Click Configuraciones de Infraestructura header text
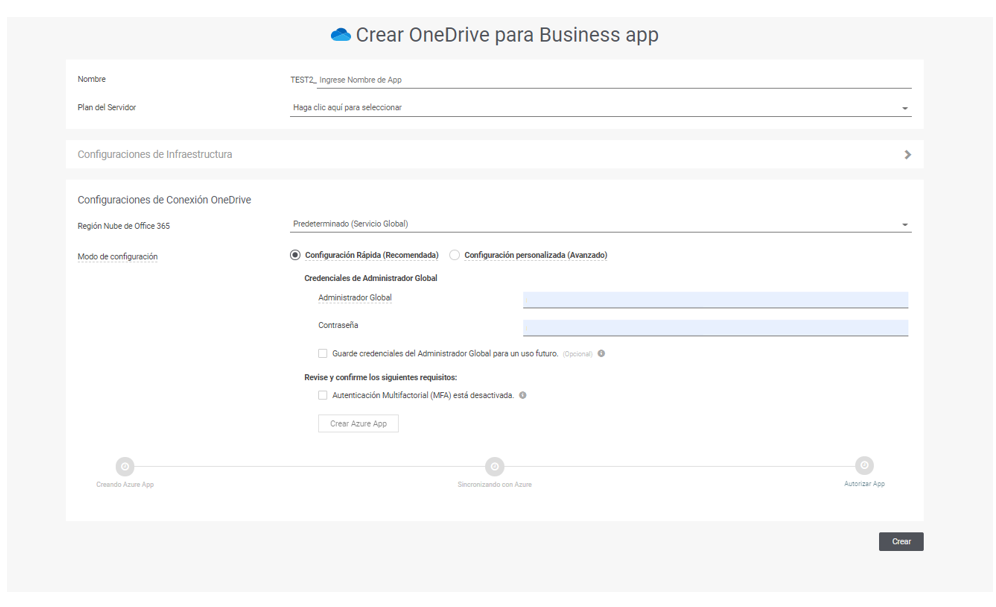Image resolution: width=996 pixels, height=607 pixels. click(154, 154)
